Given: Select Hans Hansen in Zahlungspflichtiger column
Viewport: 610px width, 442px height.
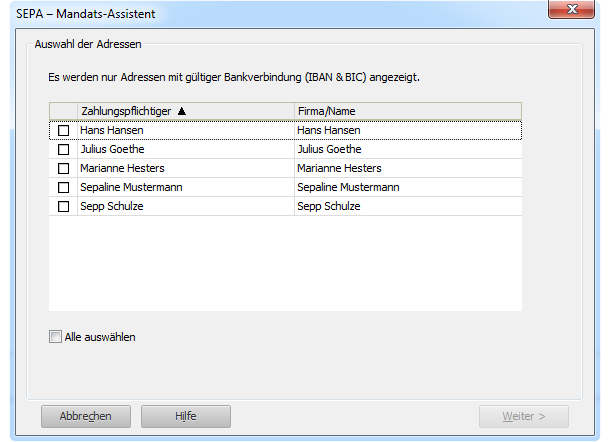Looking at the screenshot, I should click(x=112, y=131).
